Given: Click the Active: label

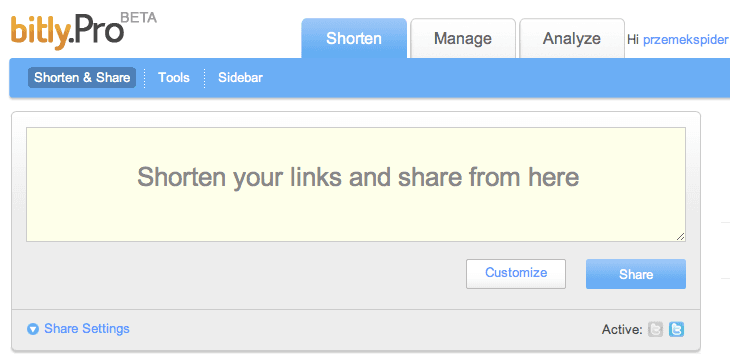Looking at the screenshot, I should [x=622, y=330].
